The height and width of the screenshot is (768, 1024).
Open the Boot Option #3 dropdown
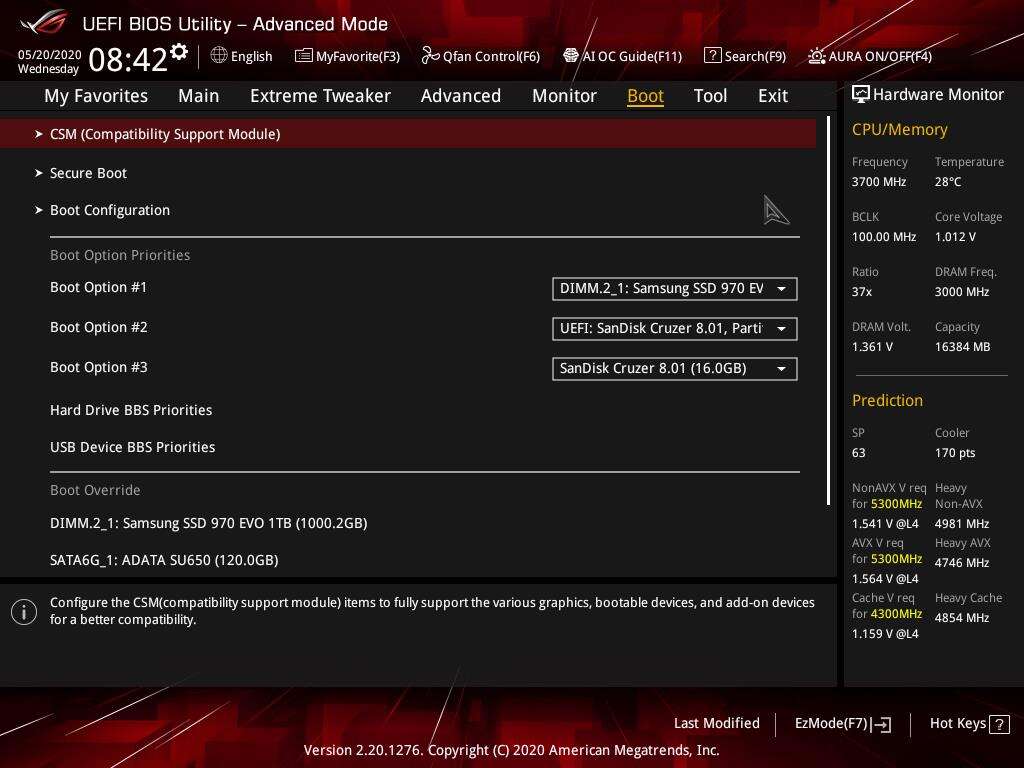(674, 369)
